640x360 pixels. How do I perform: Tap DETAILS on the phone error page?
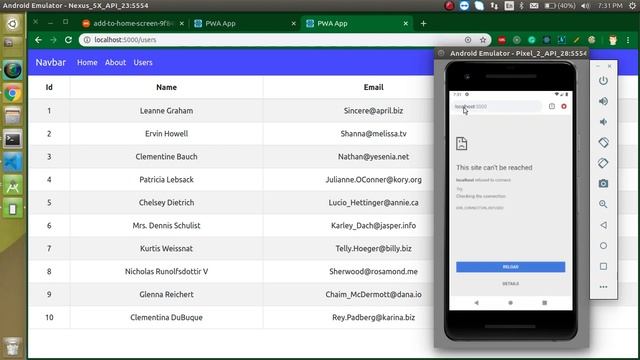[x=510, y=283]
